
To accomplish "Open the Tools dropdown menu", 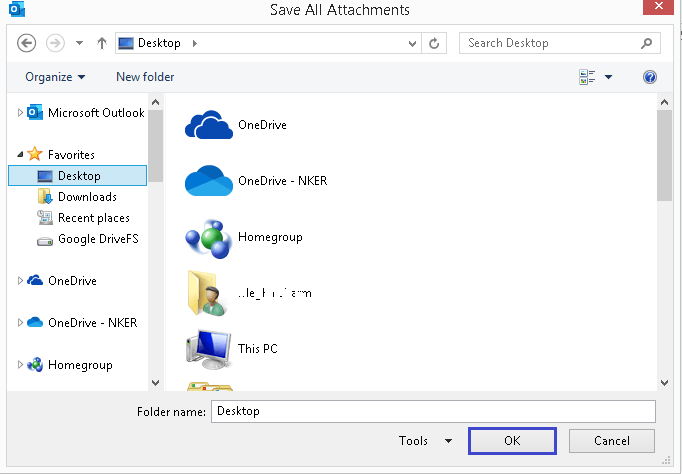I will pyautogui.click(x=425, y=441).
